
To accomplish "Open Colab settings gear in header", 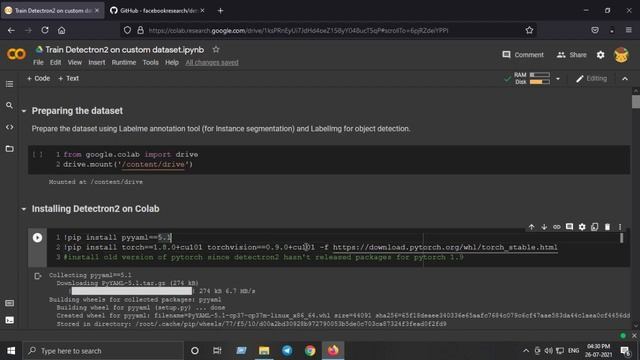I will click(x=600, y=55).
